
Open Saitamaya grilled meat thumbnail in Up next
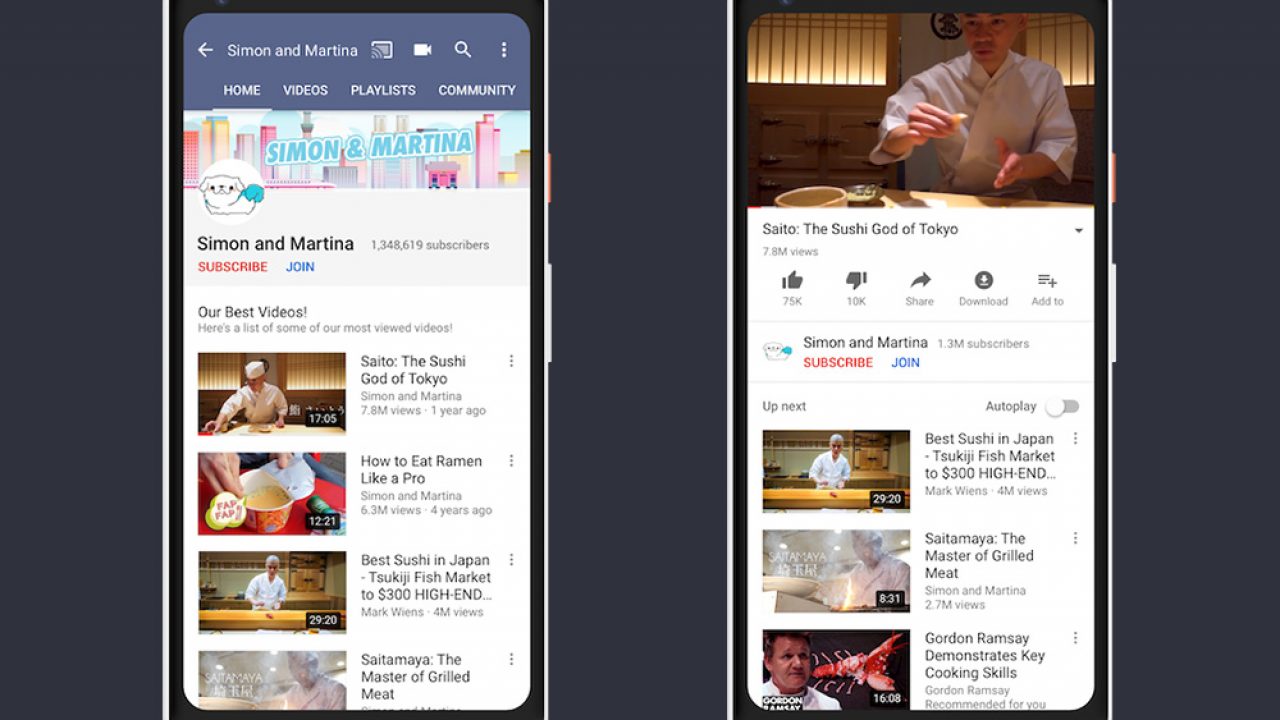click(836, 571)
